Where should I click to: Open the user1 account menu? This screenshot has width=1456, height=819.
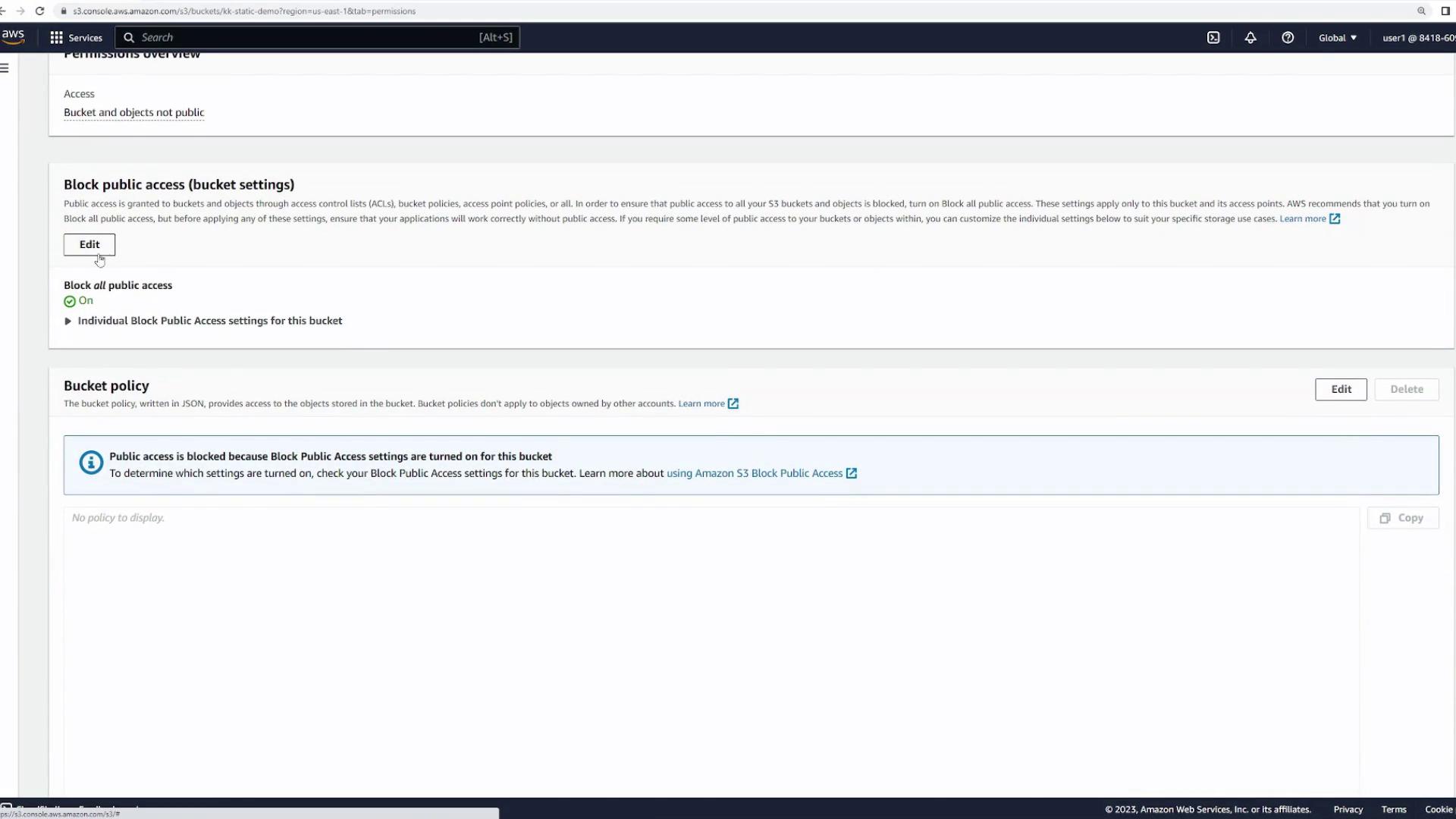coord(1417,38)
